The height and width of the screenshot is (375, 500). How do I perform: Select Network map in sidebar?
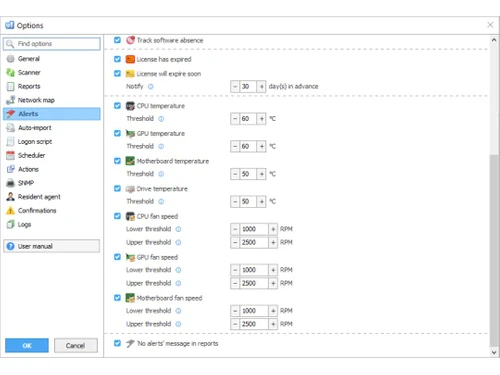(x=52, y=100)
